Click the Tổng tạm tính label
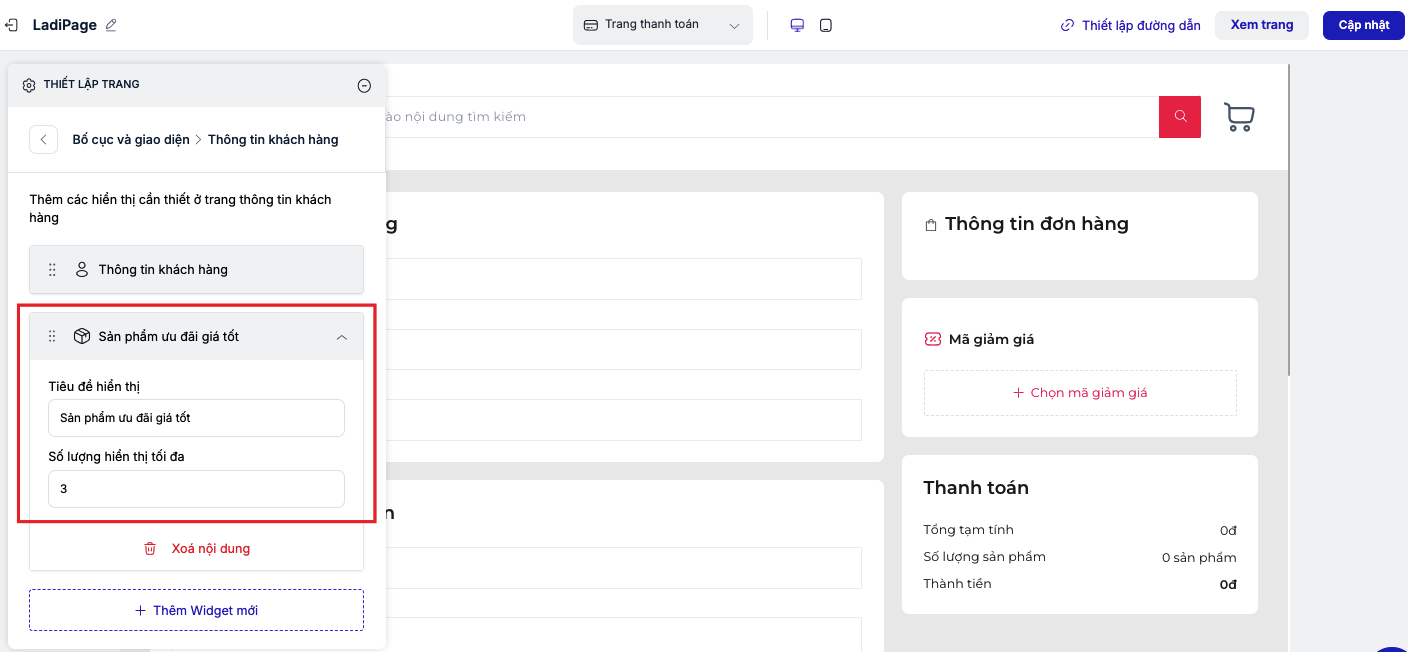Viewport: 1408px width, 652px height. click(969, 530)
